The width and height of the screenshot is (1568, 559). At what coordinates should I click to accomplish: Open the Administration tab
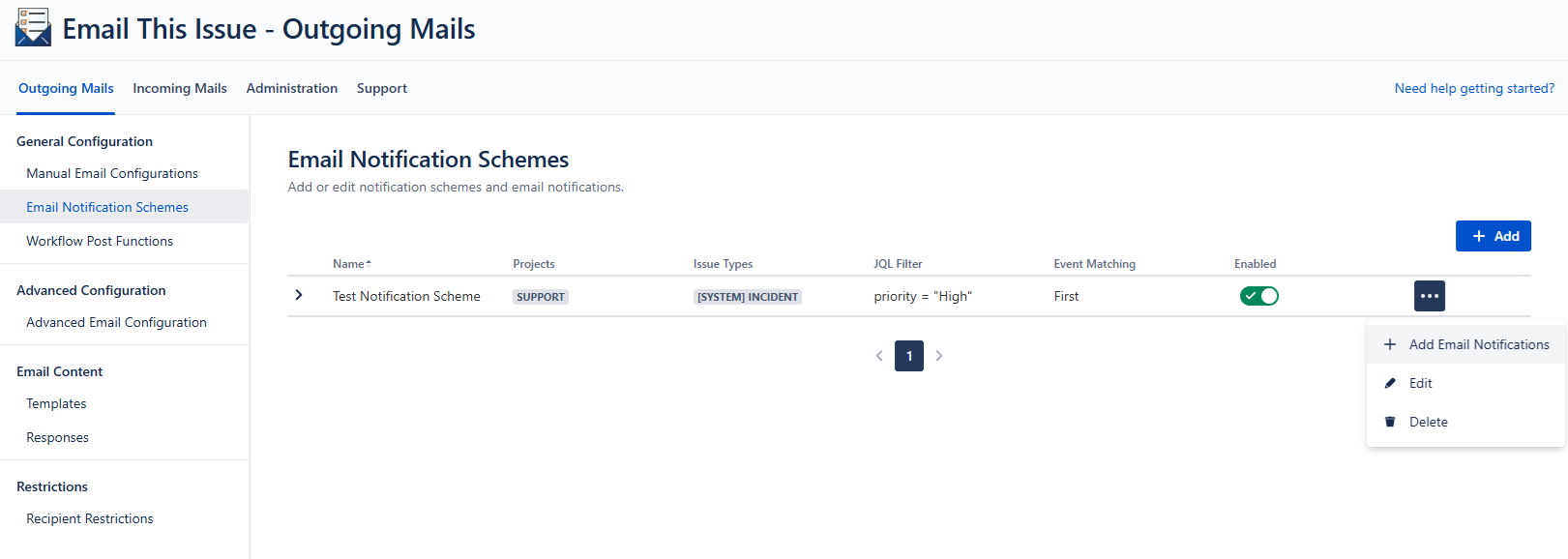point(292,88)
